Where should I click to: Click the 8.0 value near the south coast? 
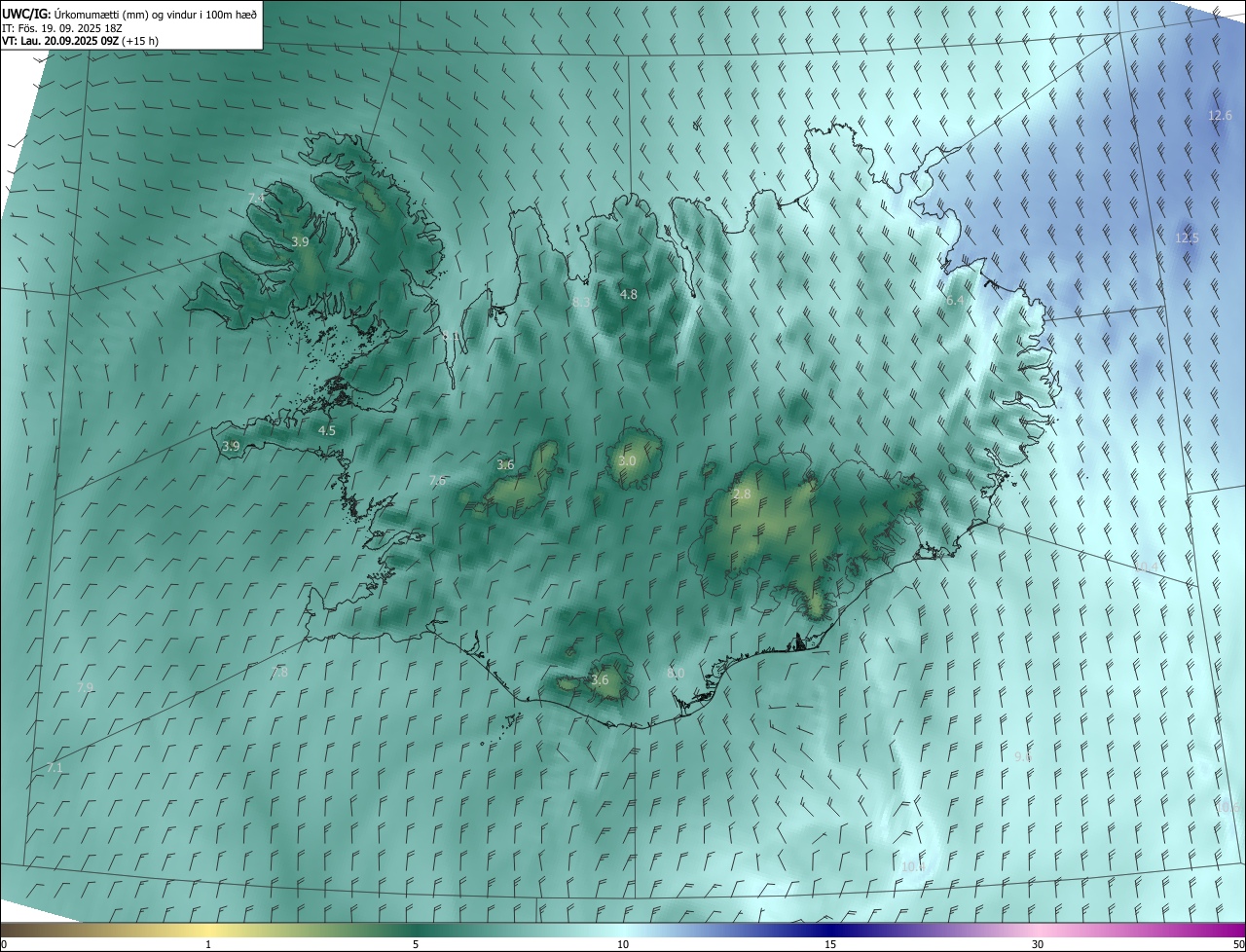pyautogui.click(x=676, y=673)
